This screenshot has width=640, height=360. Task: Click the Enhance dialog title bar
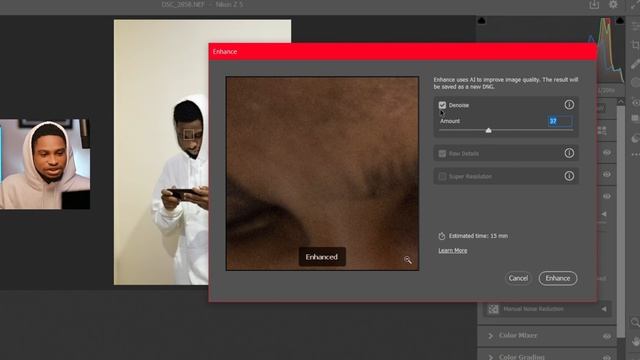[x=403, y=51]
